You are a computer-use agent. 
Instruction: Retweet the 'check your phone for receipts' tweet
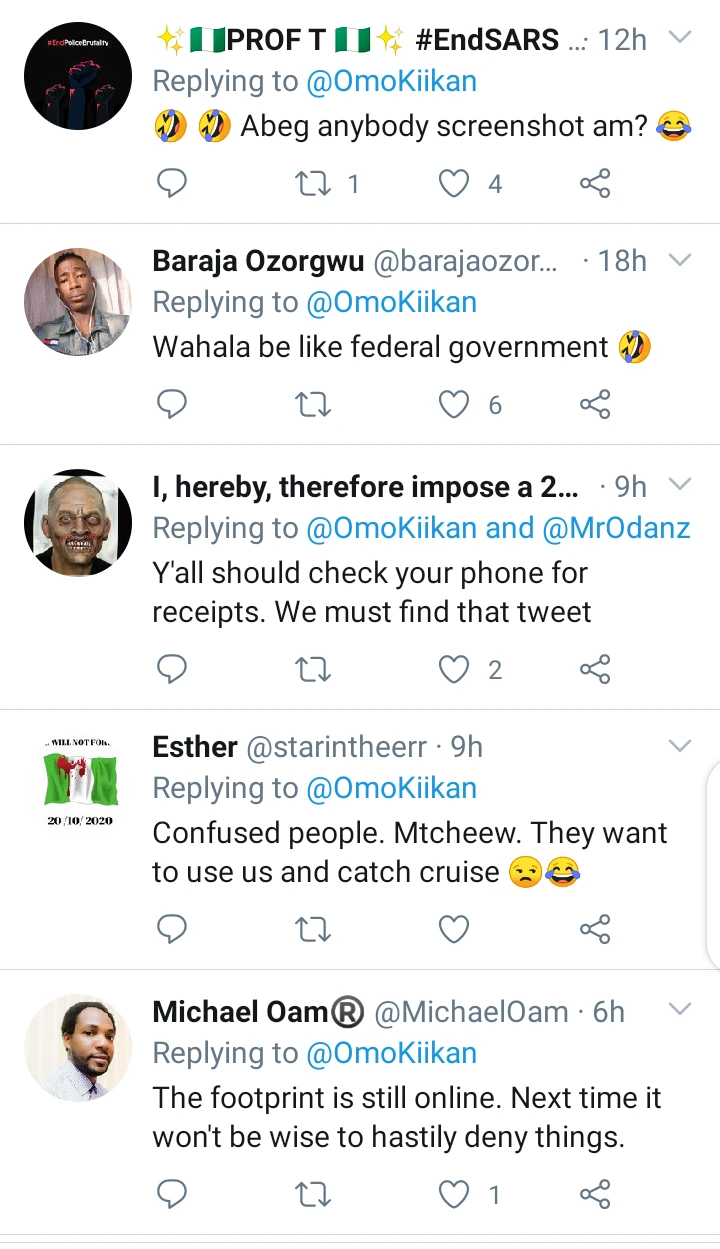314,669
